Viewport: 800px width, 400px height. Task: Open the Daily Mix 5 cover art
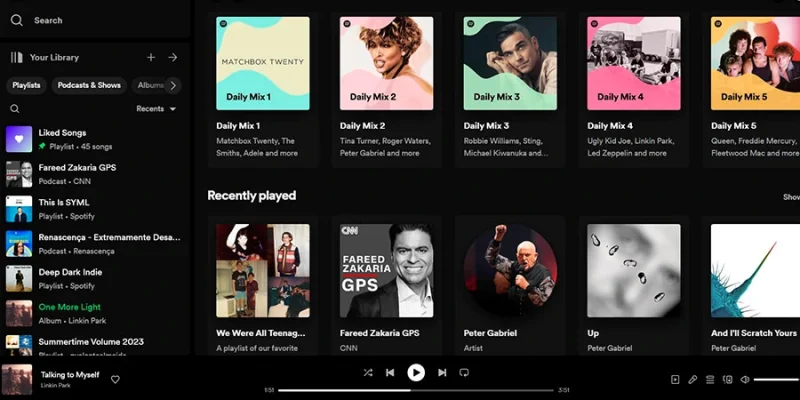pyautogui.click(x=756, y=63)
